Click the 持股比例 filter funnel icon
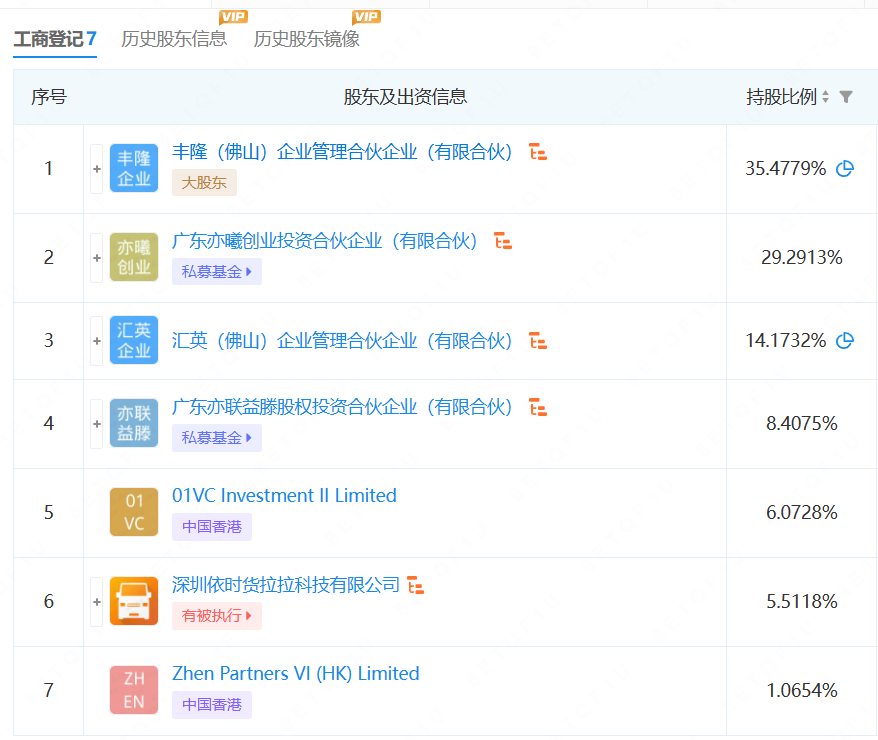Image resolution: width=878 pixels, height=740 pixels. [846, 97]
